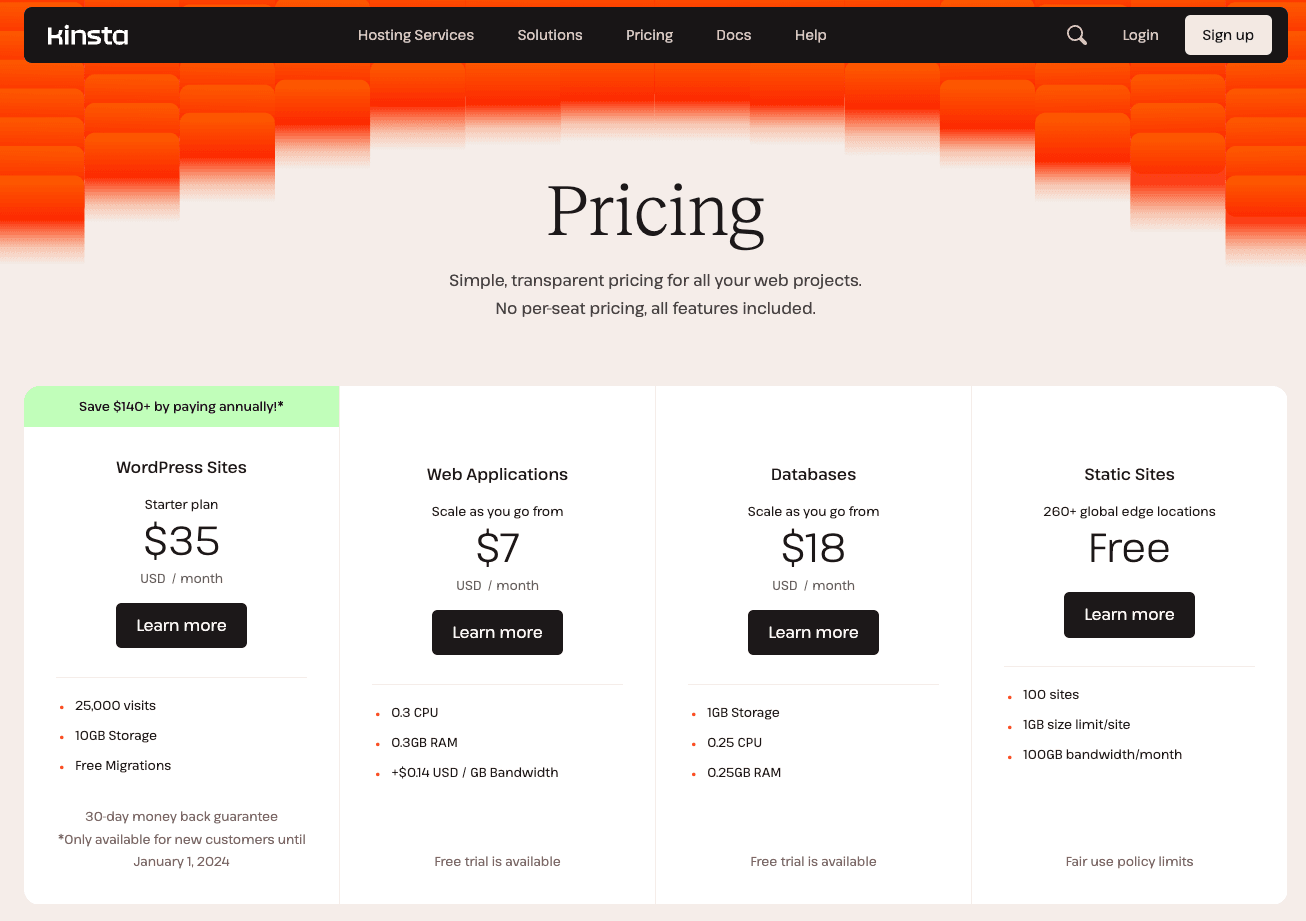Image resolution: width=1306 pixels, height=921 pixels.
Task: Click the $35 starter plan price
Action: click(x=181, y=542)
